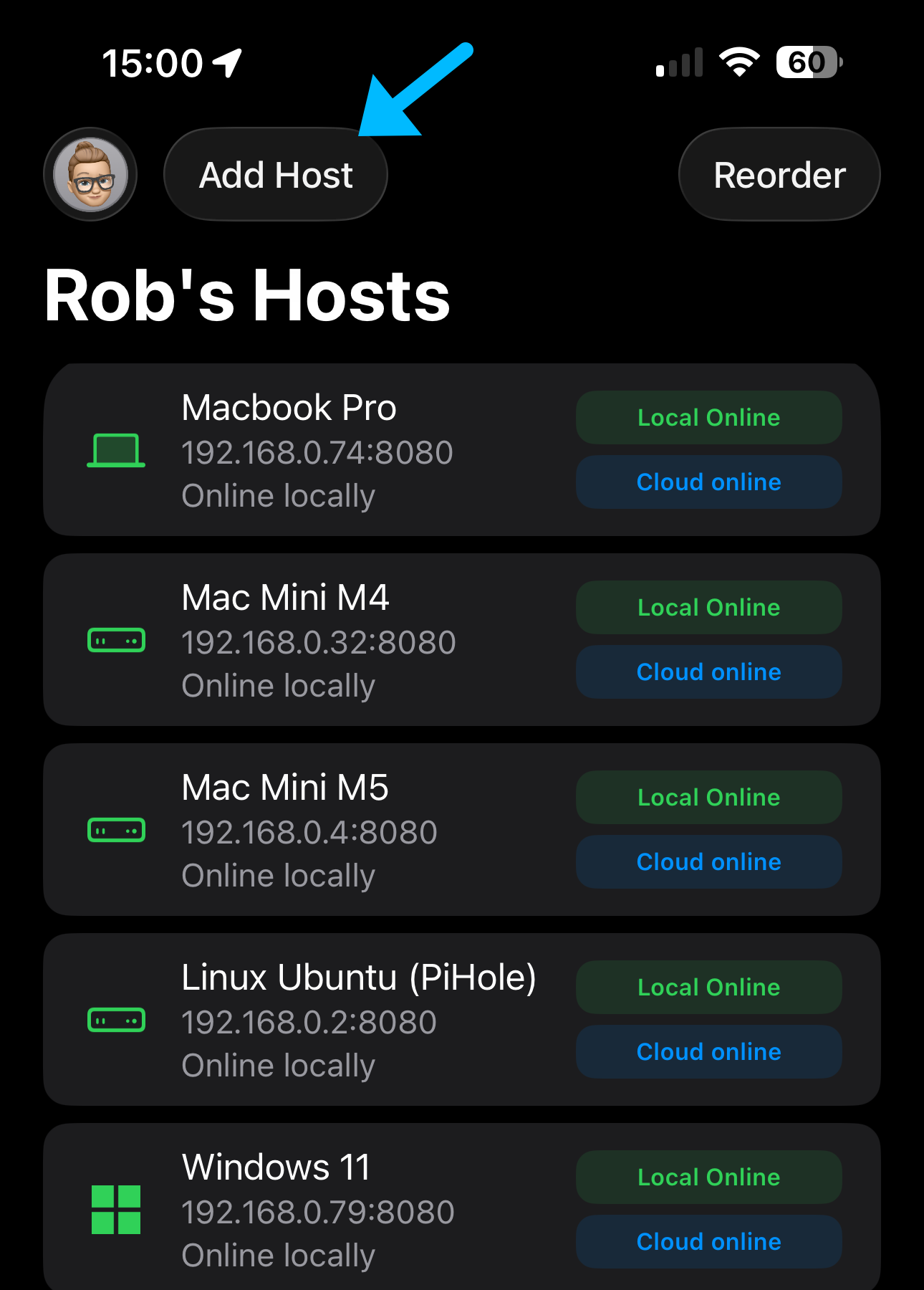Tap the Windows 11 logo icon

116,1210
